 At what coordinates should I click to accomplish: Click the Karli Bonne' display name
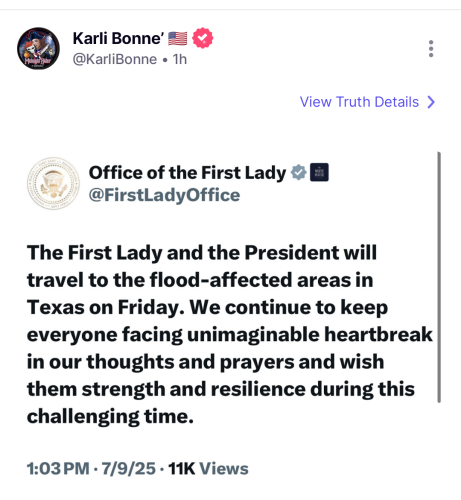coord(118,38)
